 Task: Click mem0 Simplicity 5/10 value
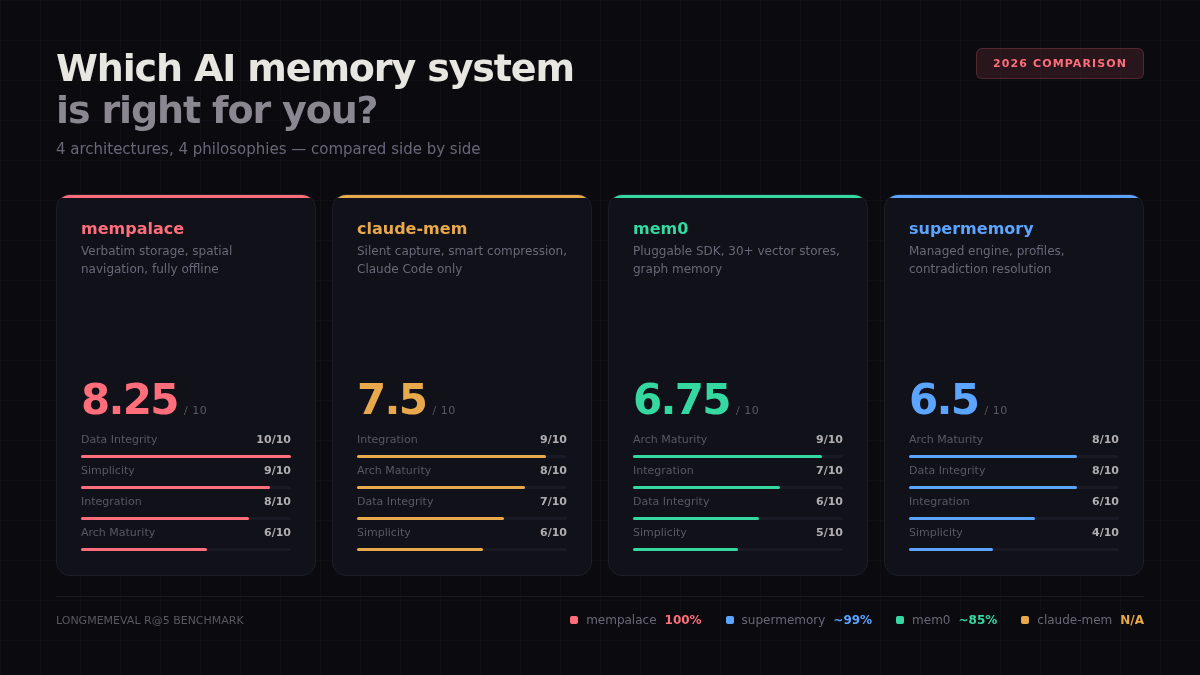pyautogui.click(x=829, y=532)
